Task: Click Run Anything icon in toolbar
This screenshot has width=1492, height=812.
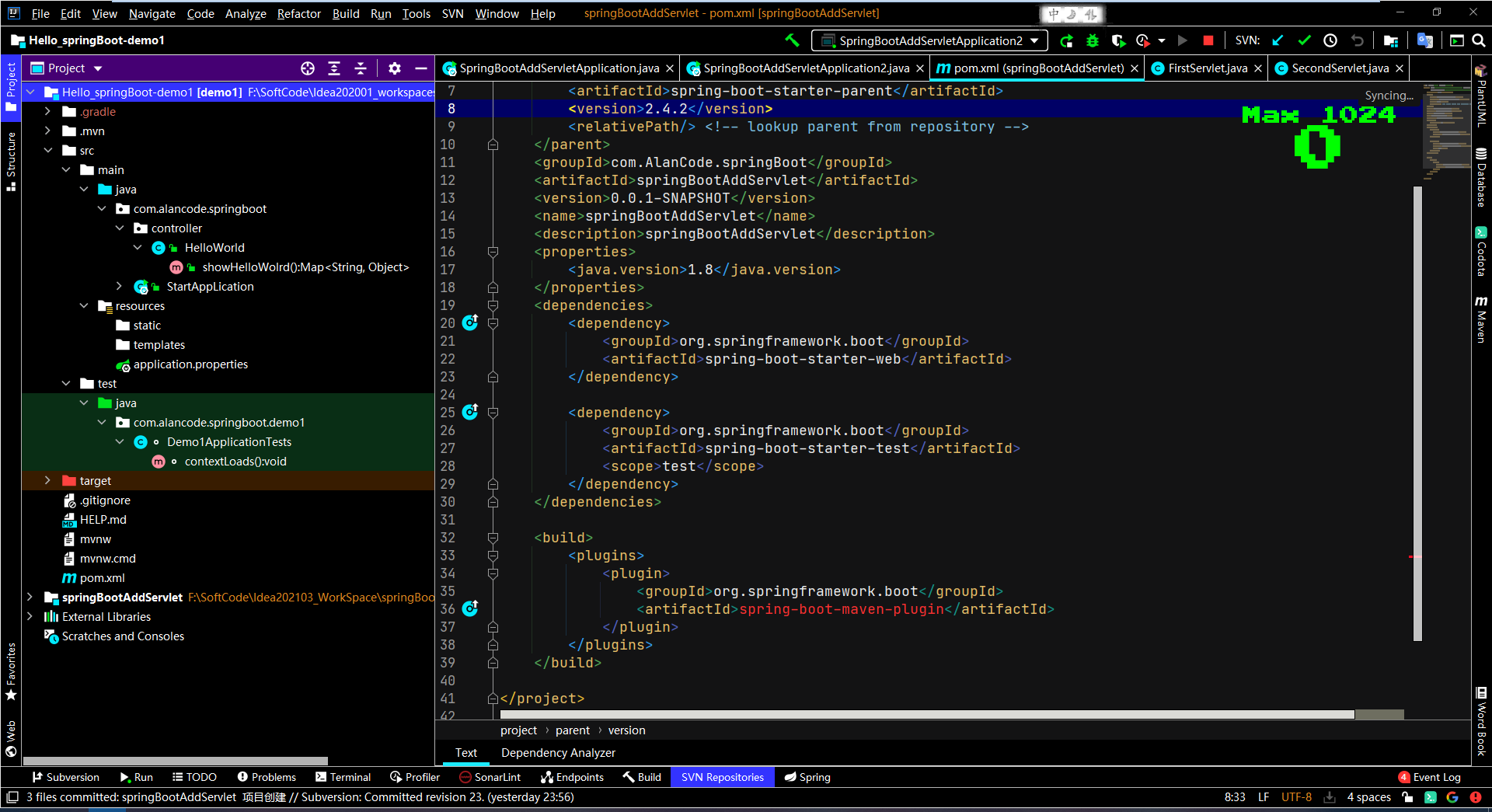Action: click(x=1457, y=40)
